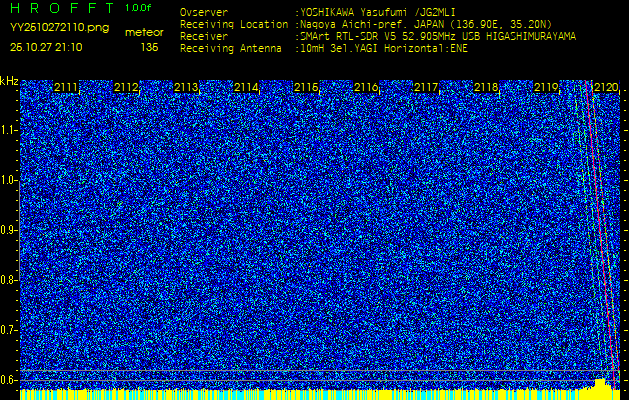Screen dimensions: 629x400
Task: Click the Receiver label
Action: [x=204, y=37]
